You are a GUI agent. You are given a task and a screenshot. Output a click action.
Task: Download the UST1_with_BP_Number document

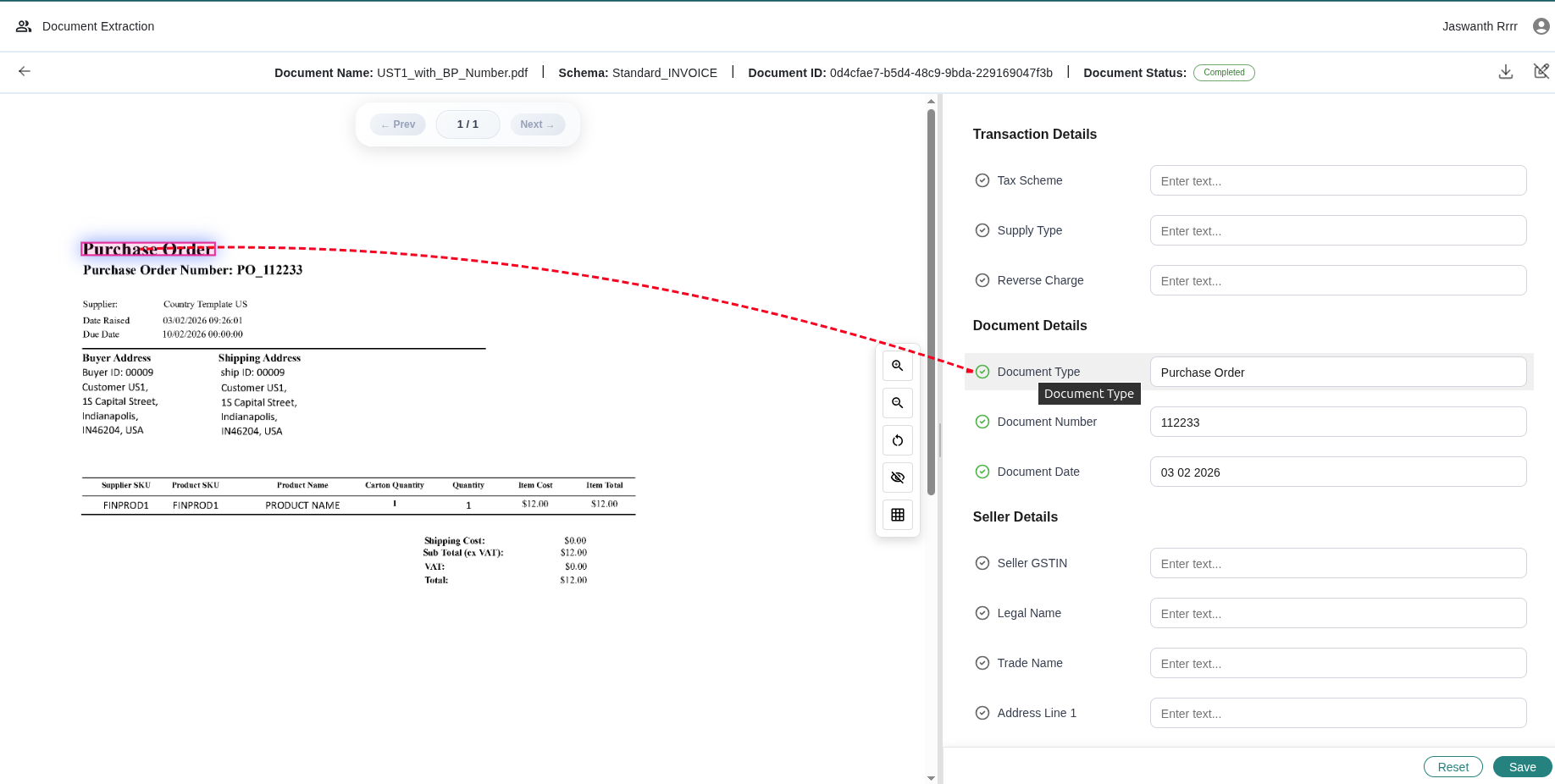tap(1506, 72)
